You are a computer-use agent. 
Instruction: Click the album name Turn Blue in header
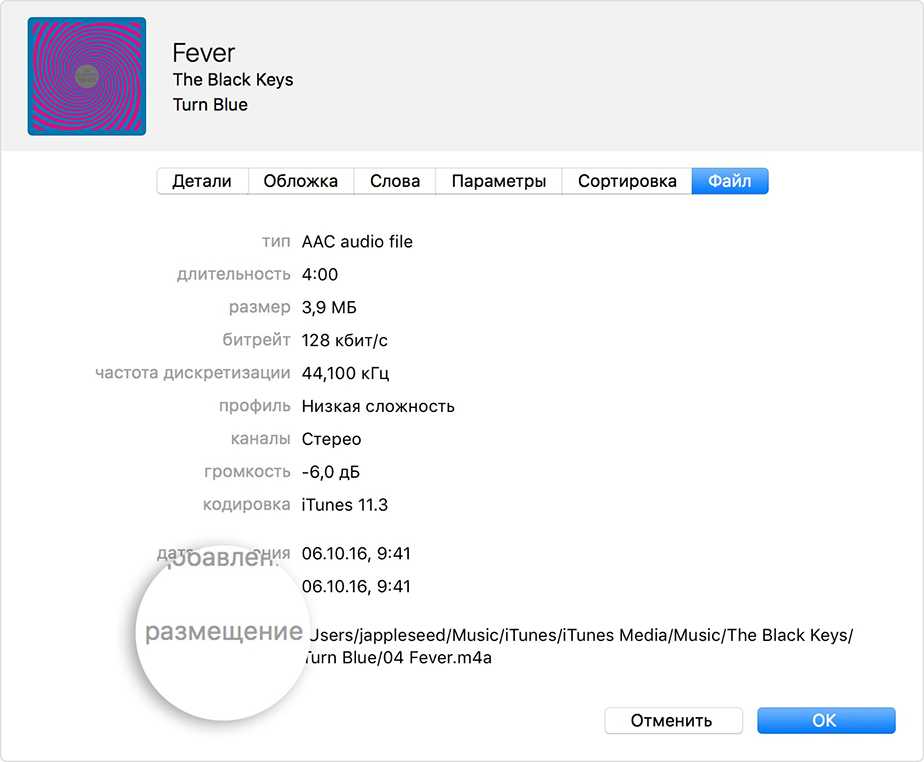click(x=210, y=105)
